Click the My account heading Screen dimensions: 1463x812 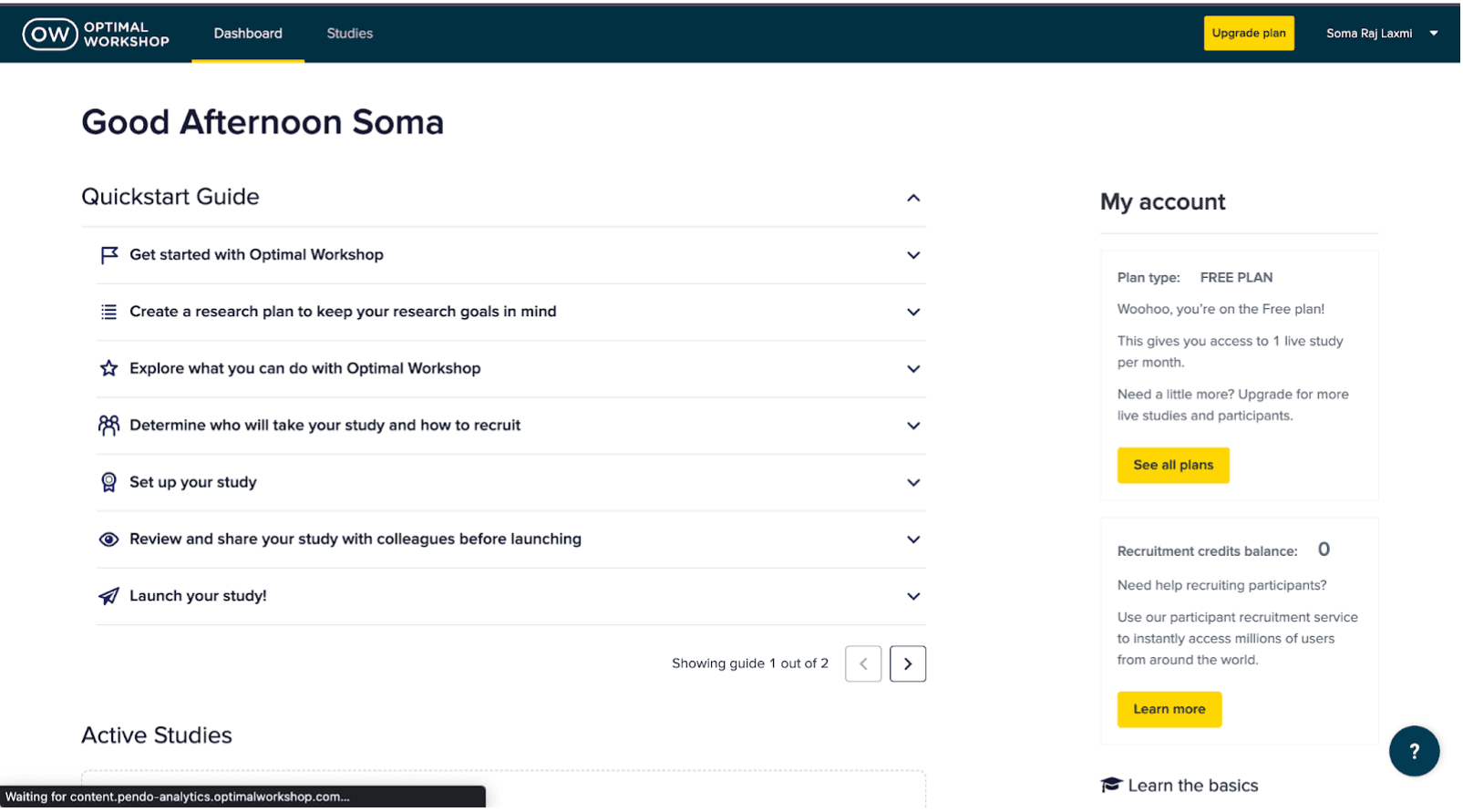(x=1164, y=202)
